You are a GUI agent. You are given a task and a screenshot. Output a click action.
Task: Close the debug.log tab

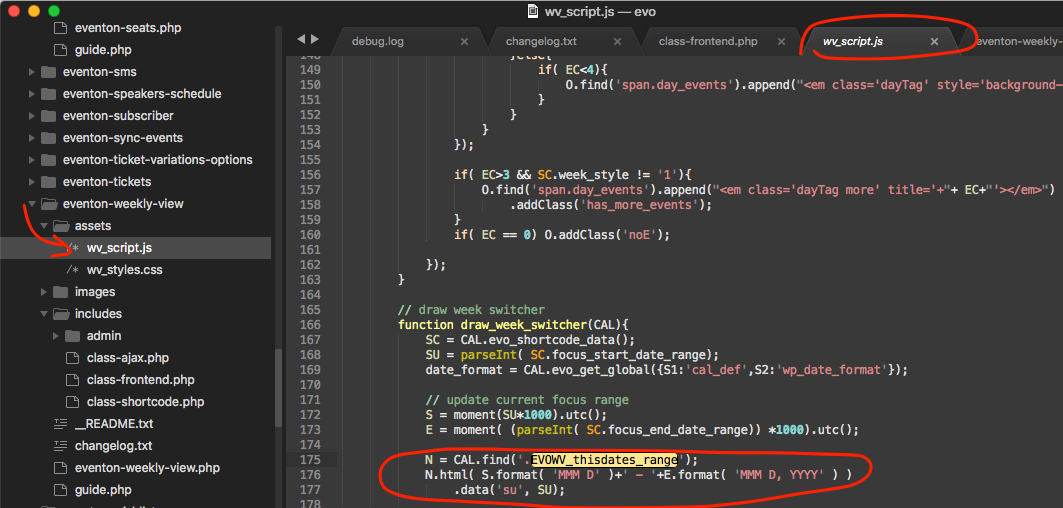point(464,42)
